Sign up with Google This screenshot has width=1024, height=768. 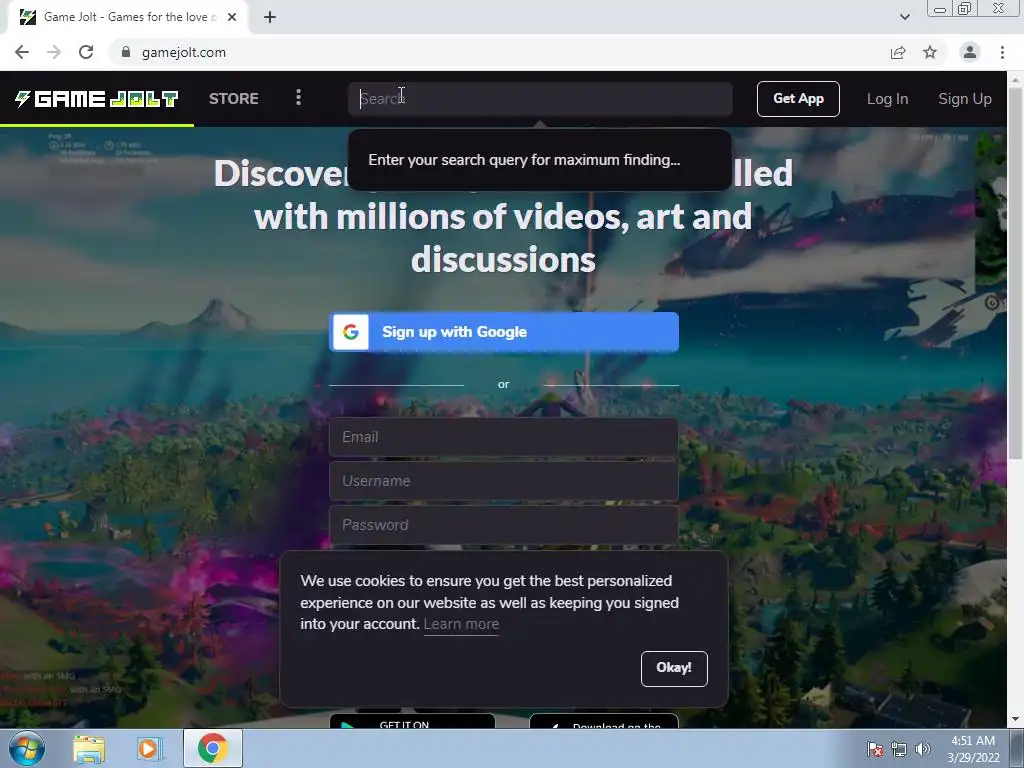click(504, 332)
